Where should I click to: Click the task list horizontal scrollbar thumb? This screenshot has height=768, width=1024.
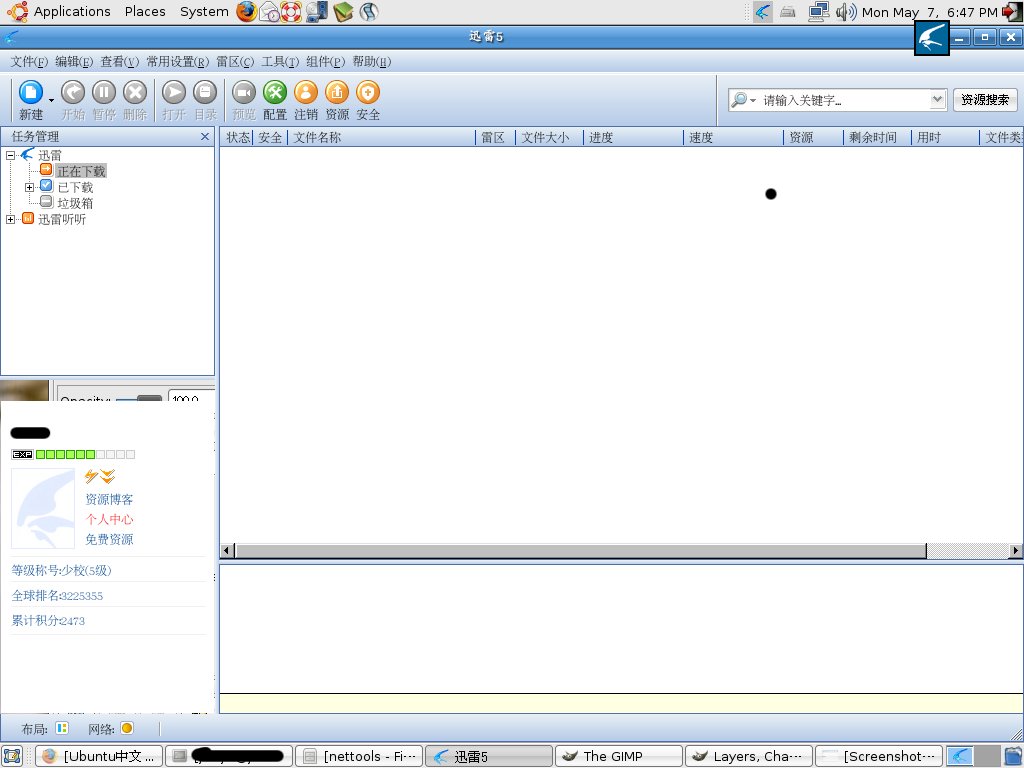click(581, 551)
